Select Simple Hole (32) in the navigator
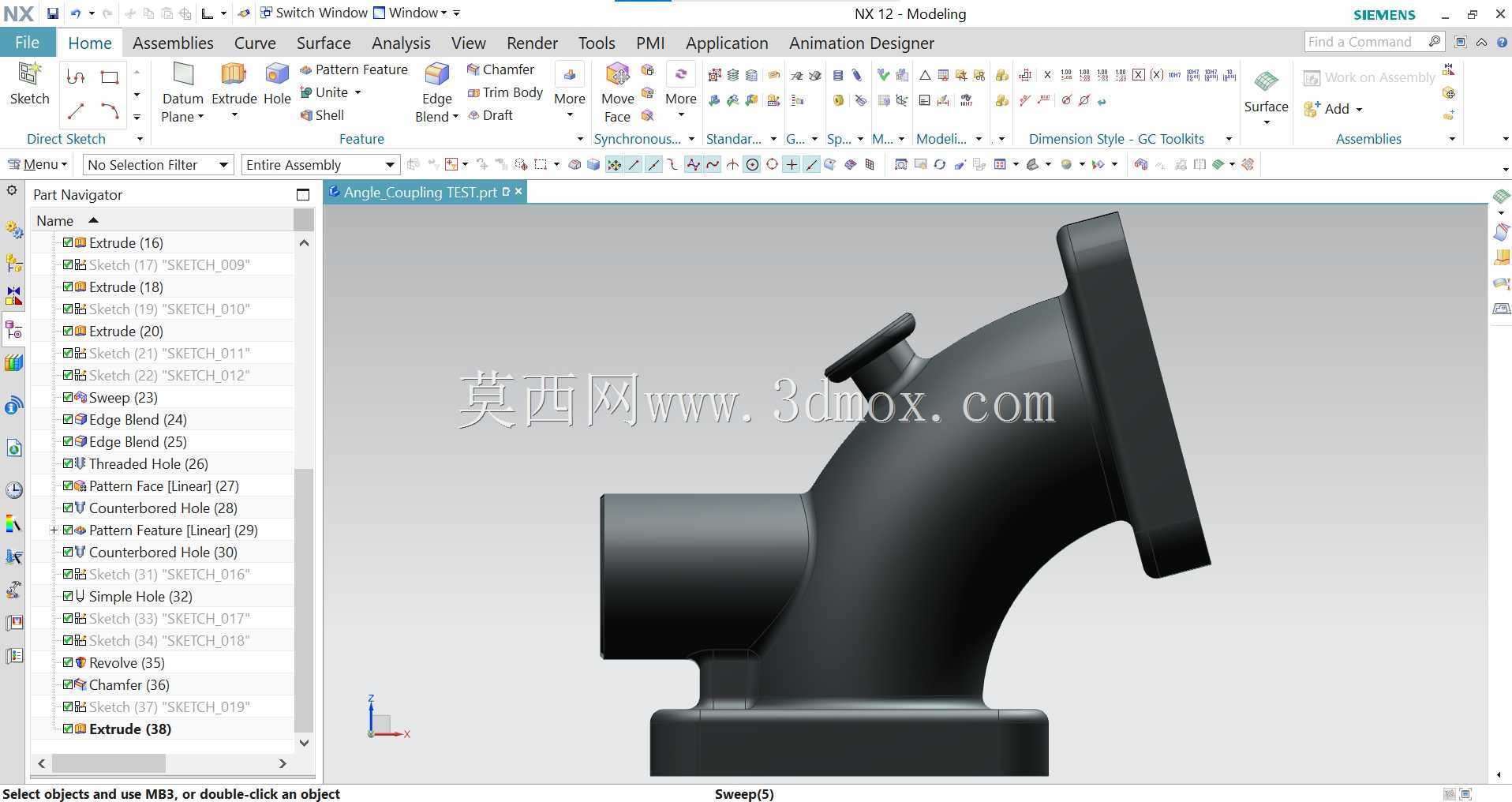This screenshot has width=1512, height=802. 140,596
